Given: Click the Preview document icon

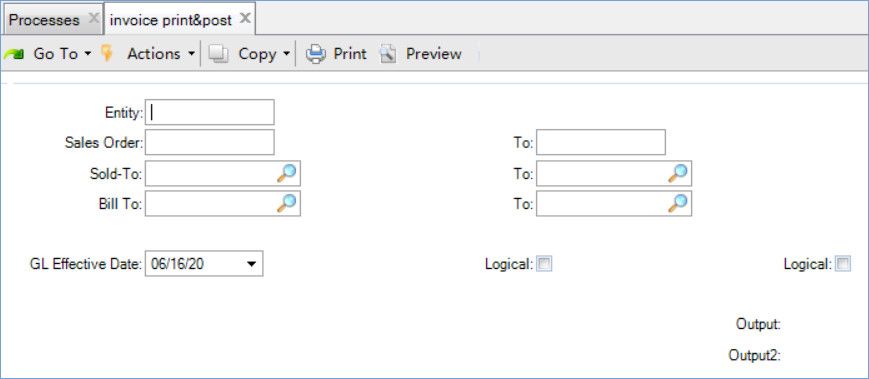Looking at the screenshot, I should (388, 54).
